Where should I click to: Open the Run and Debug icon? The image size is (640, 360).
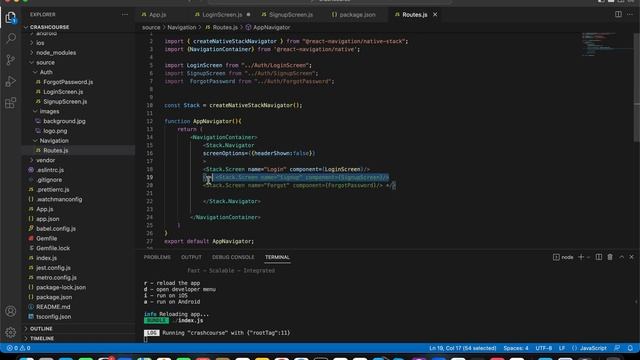coord(11,81)
